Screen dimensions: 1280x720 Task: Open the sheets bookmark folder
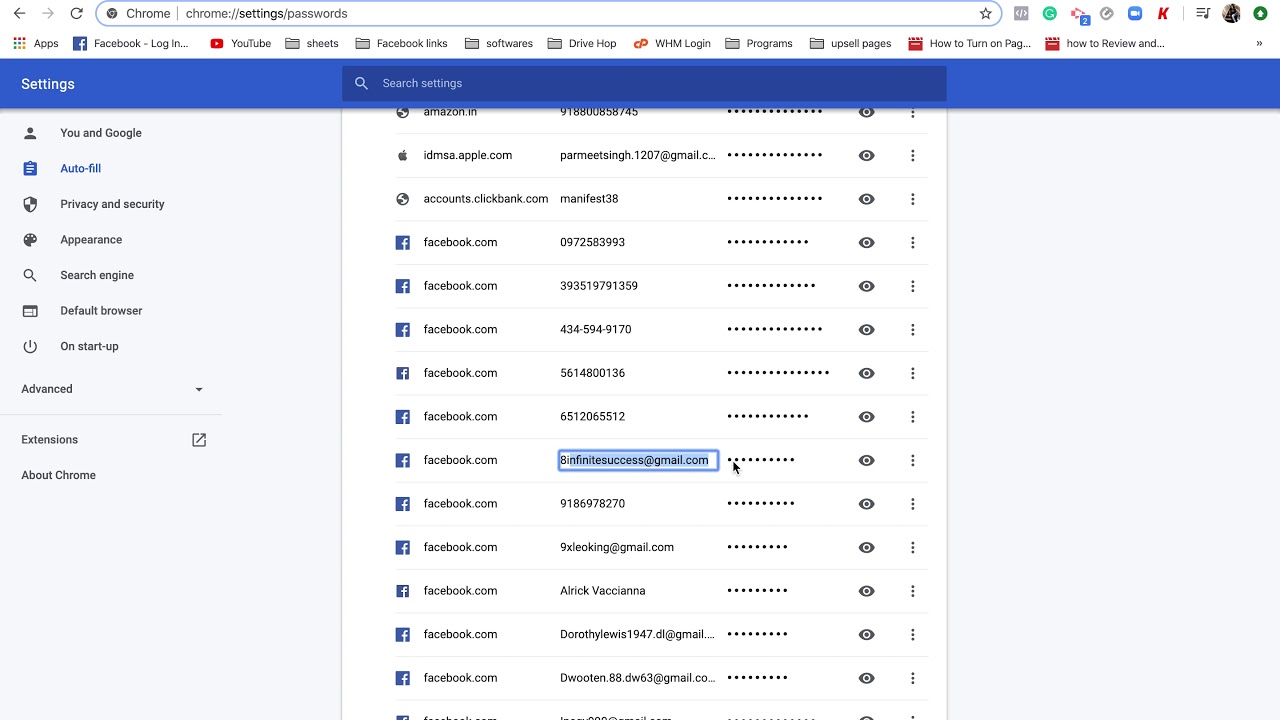pos(312,44)
